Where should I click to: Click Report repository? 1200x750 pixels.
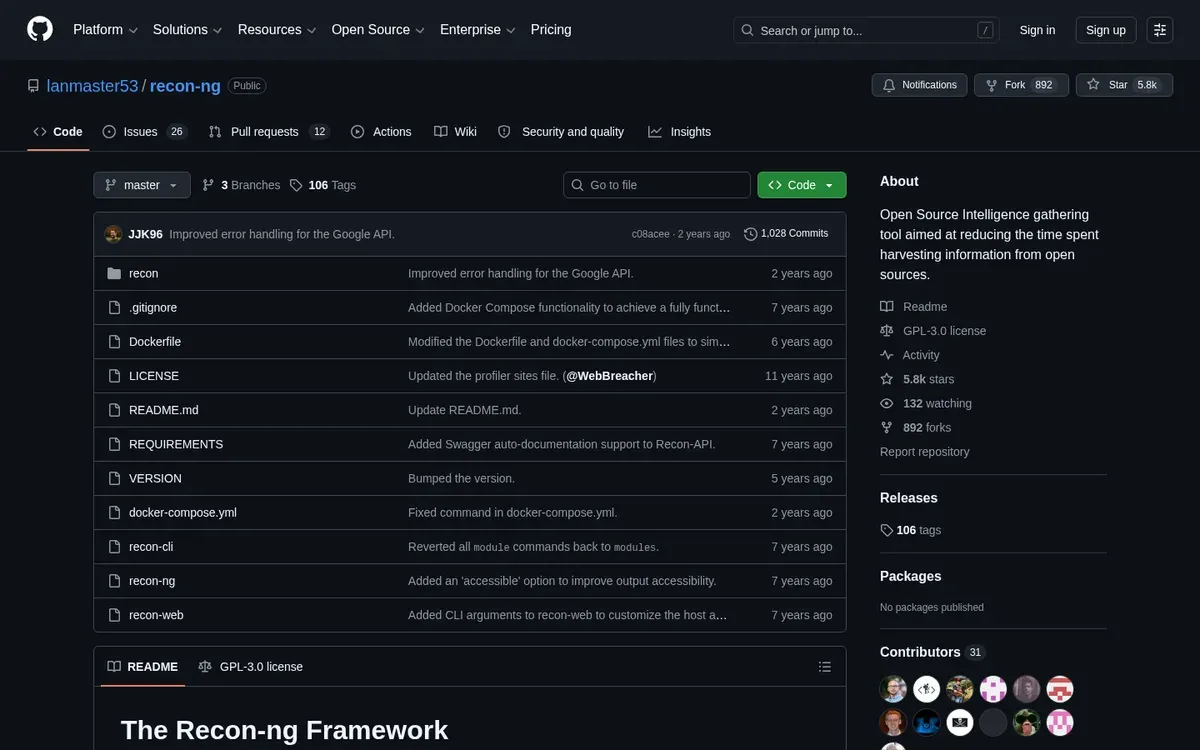click(925, 452)
